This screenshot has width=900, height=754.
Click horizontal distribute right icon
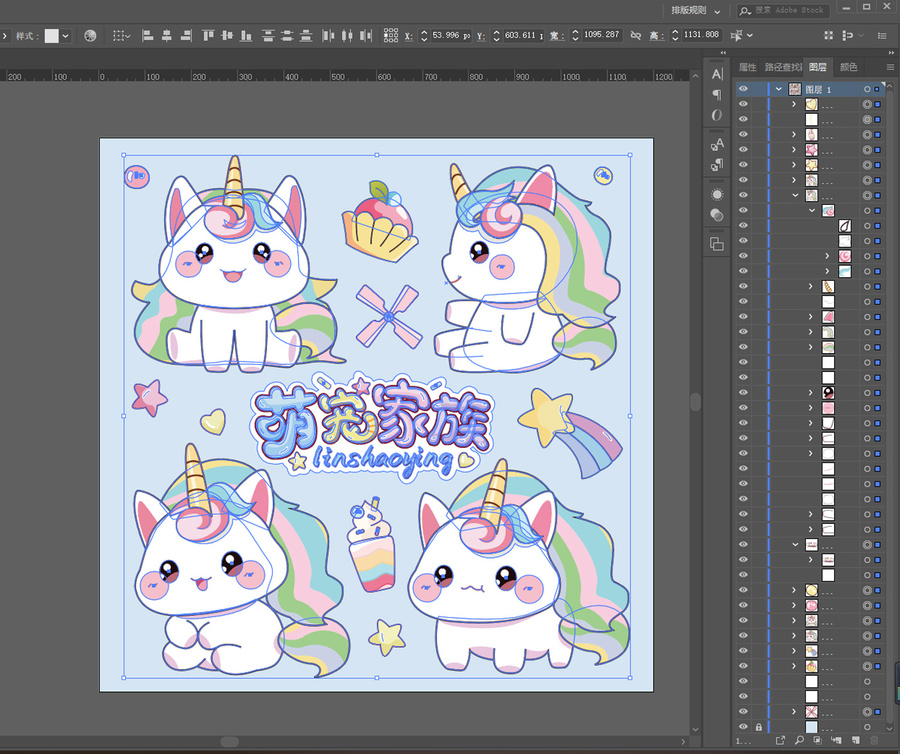coord(366,36)
